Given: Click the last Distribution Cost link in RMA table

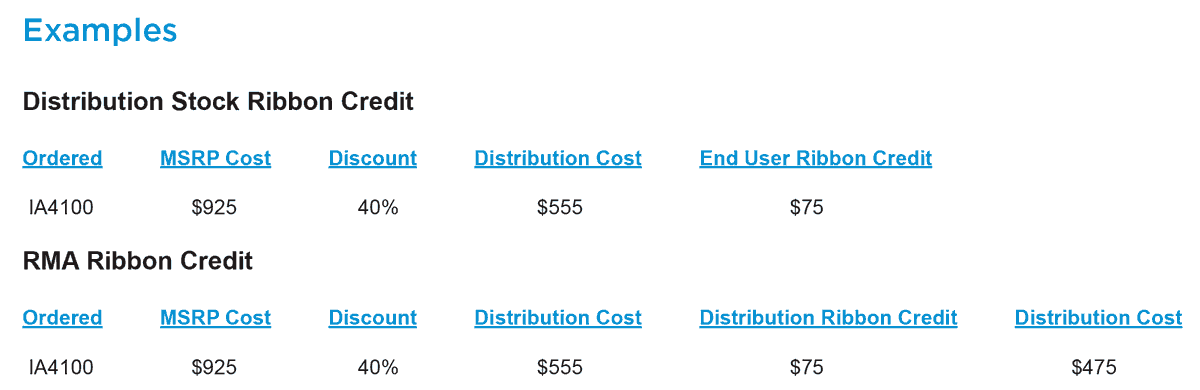Looking at the screenshot, I should pyautogui.click(x=1098, y=318).
